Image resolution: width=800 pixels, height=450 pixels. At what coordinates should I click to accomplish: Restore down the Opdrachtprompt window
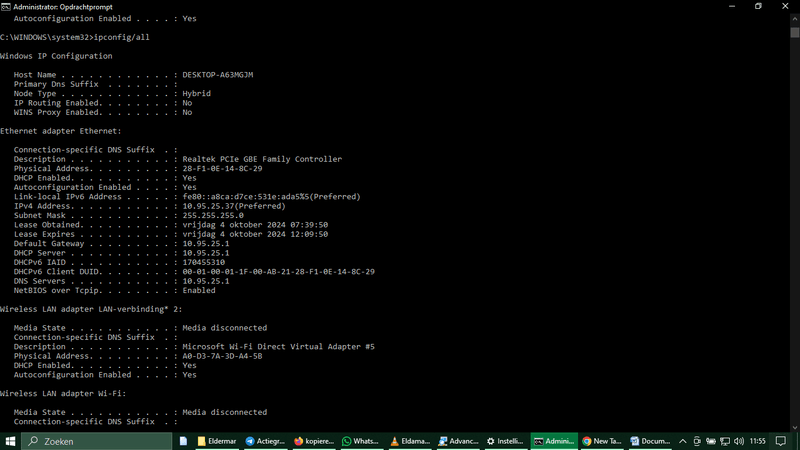(x=758, y=6)
